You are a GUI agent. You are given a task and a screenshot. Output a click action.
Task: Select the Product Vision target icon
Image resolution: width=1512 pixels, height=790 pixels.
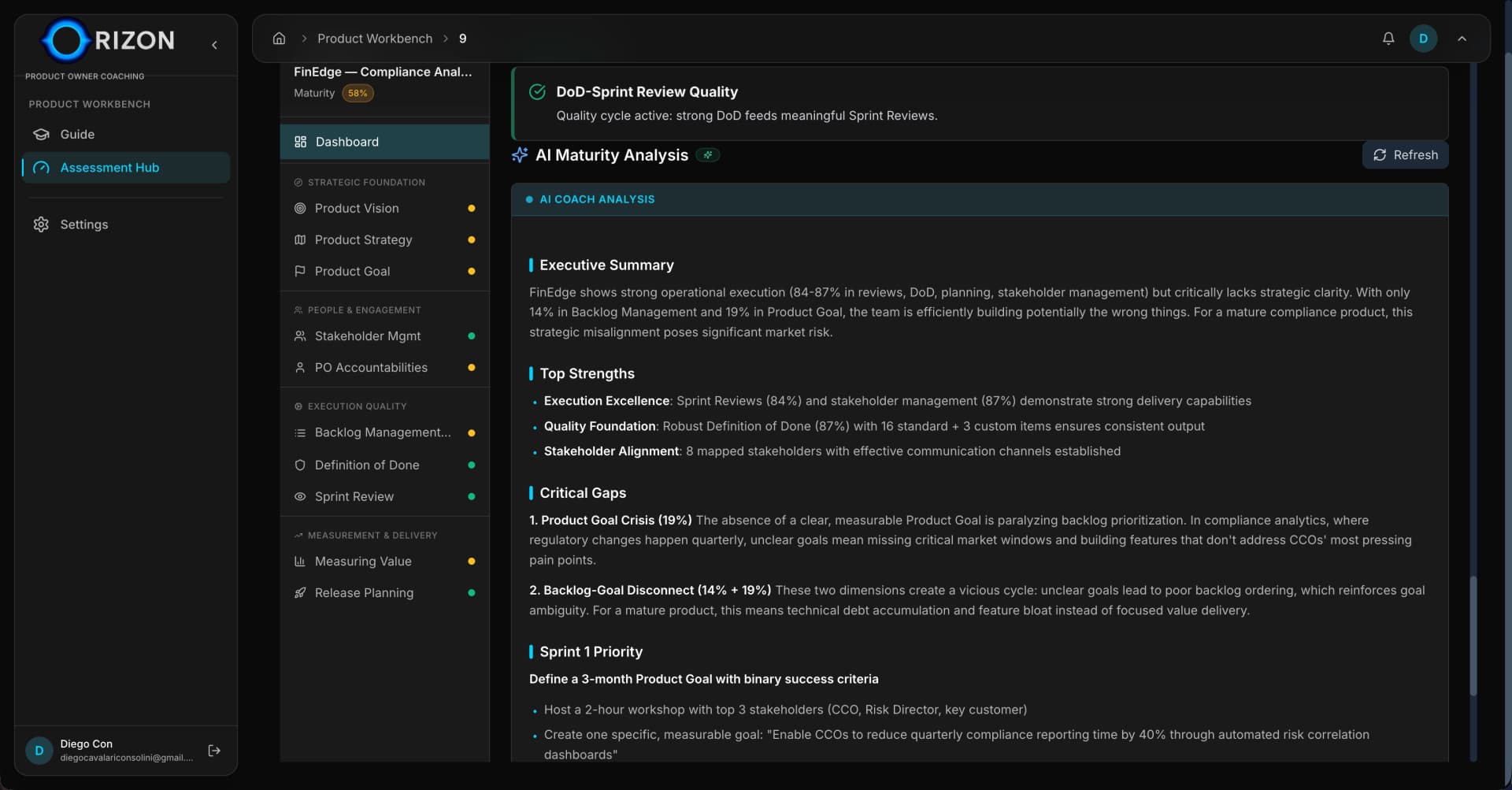(x=301, y=208)
